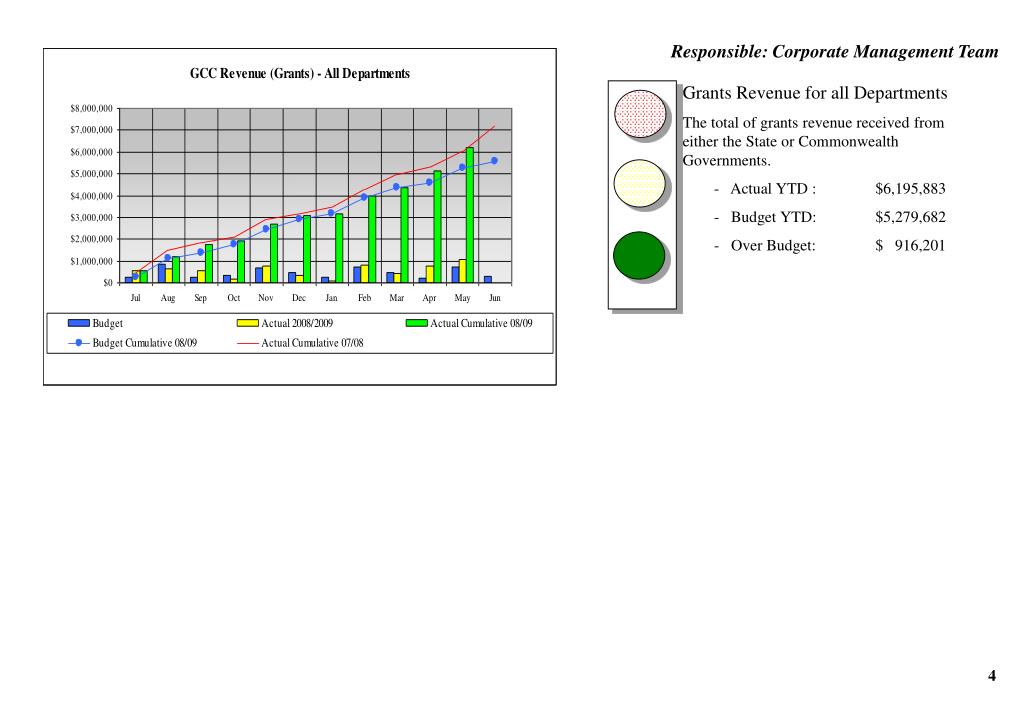Click the yellow traffic light circle

coord(639,183)
